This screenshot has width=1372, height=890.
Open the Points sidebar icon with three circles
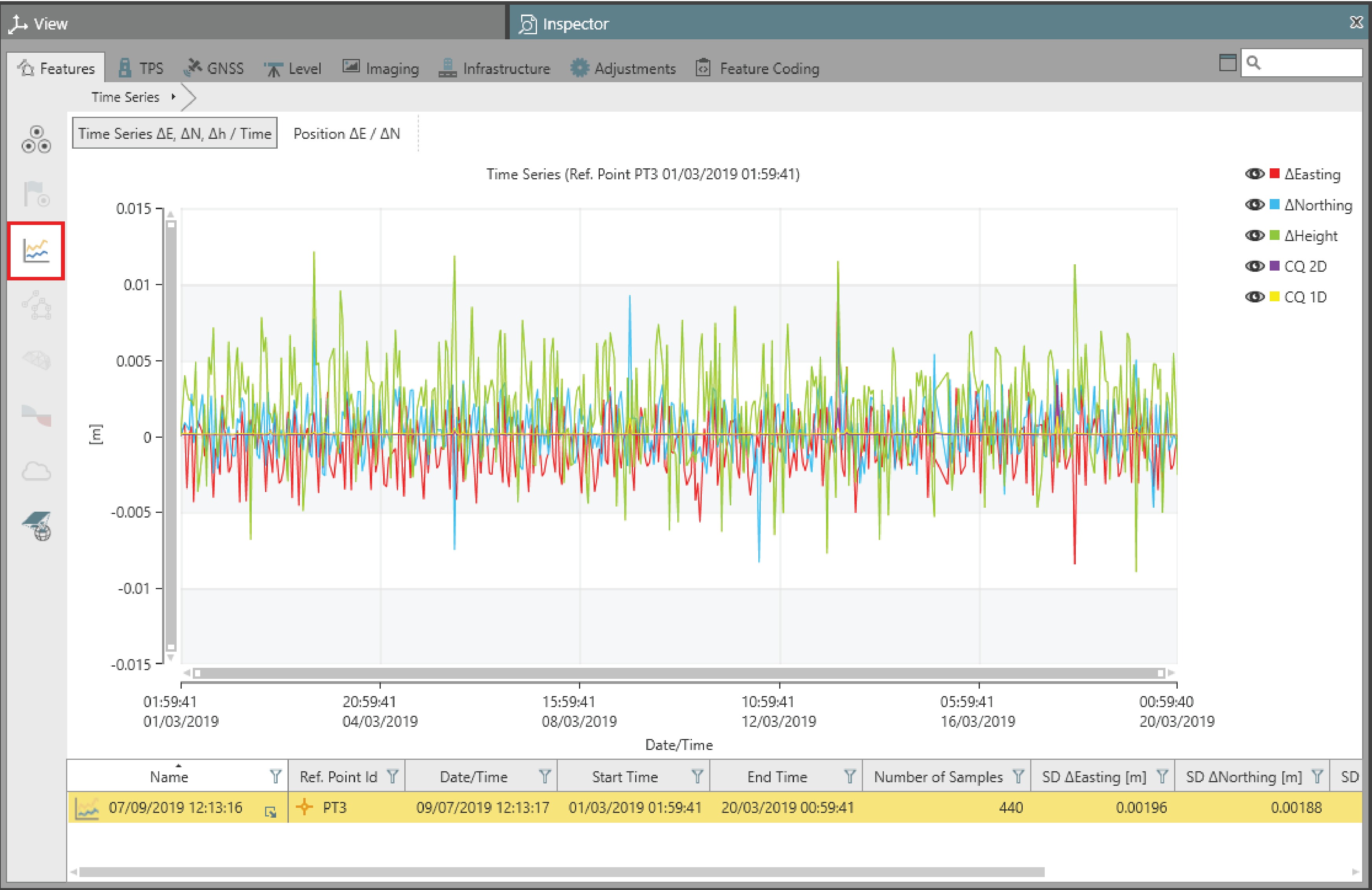[36, 140]
